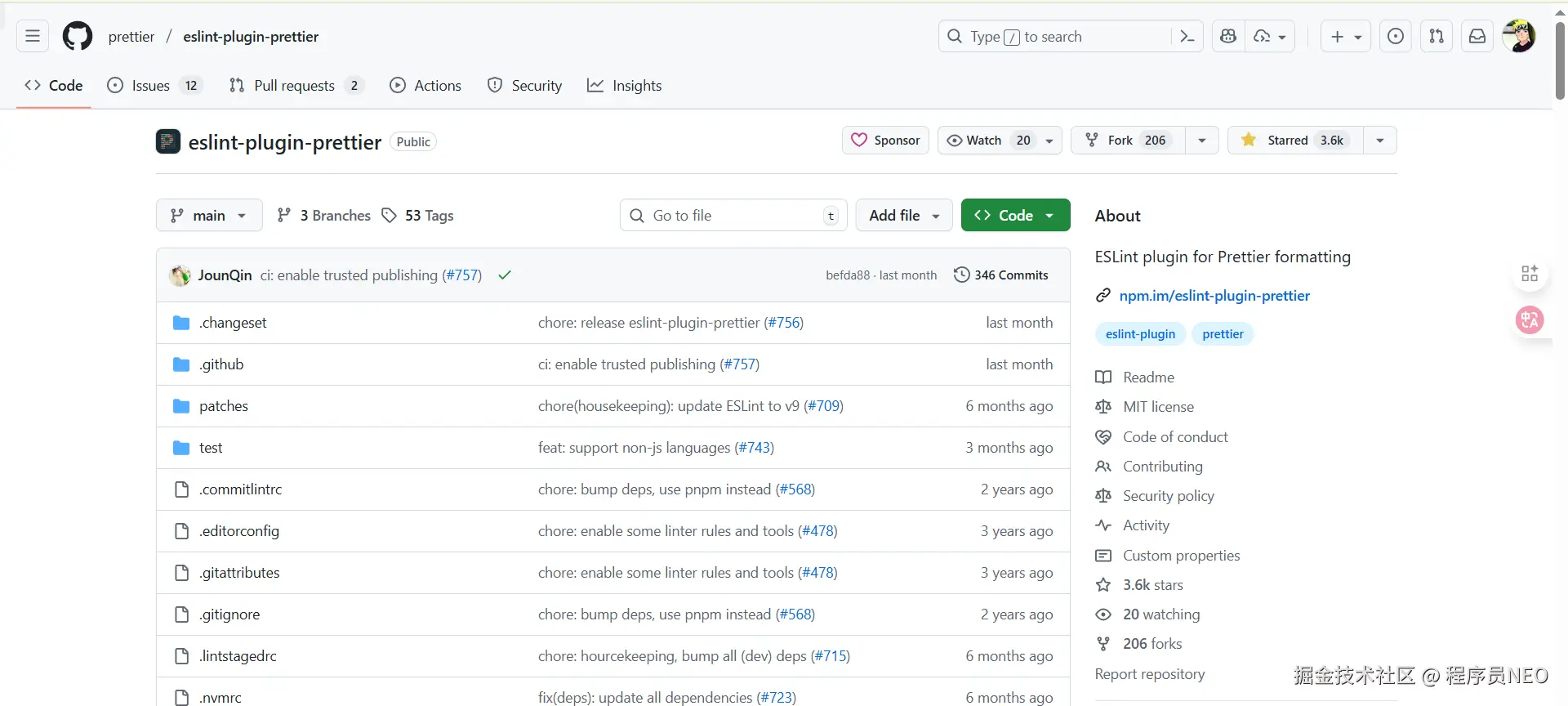Switch to the Insights tab
The height and width of the screenshot is (706, 1568).
[625, 86]
